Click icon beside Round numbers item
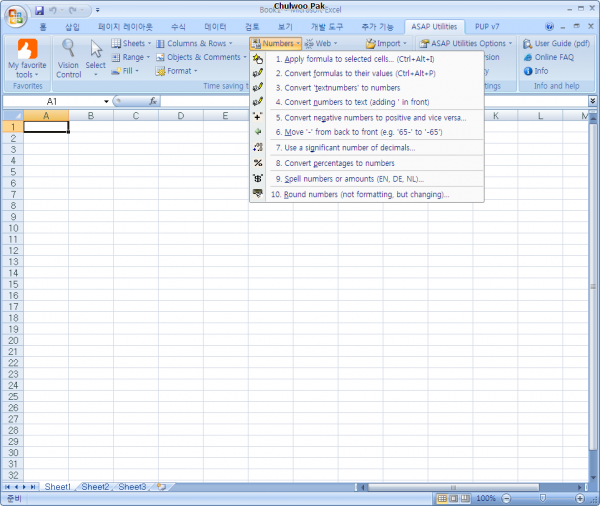 point(258,194)
